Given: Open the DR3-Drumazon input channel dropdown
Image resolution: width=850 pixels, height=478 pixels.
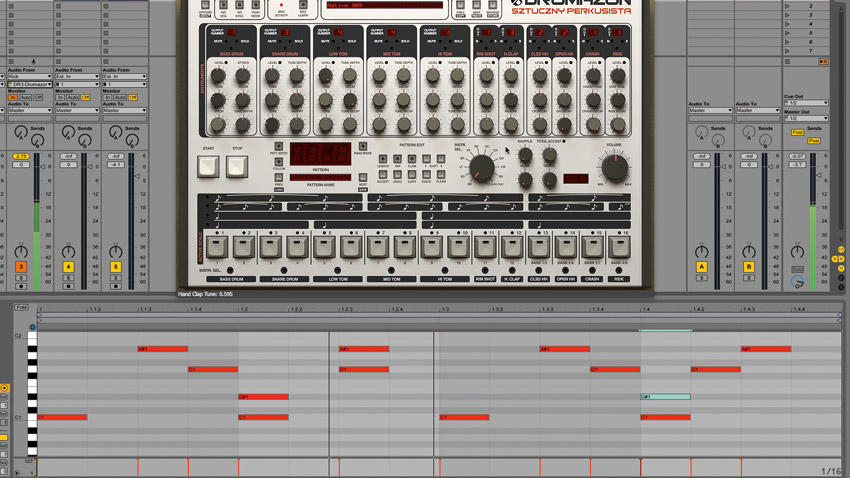Looking at the screenshot, I should click(x=29, y=85).
